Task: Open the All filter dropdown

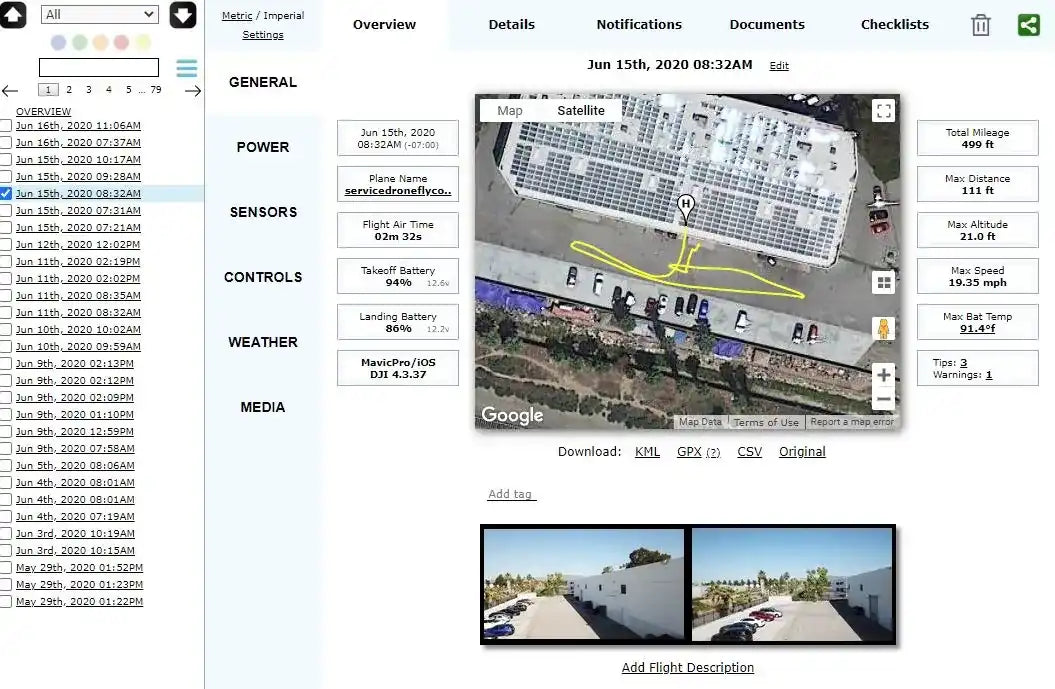Action: [x=100, y=14]
